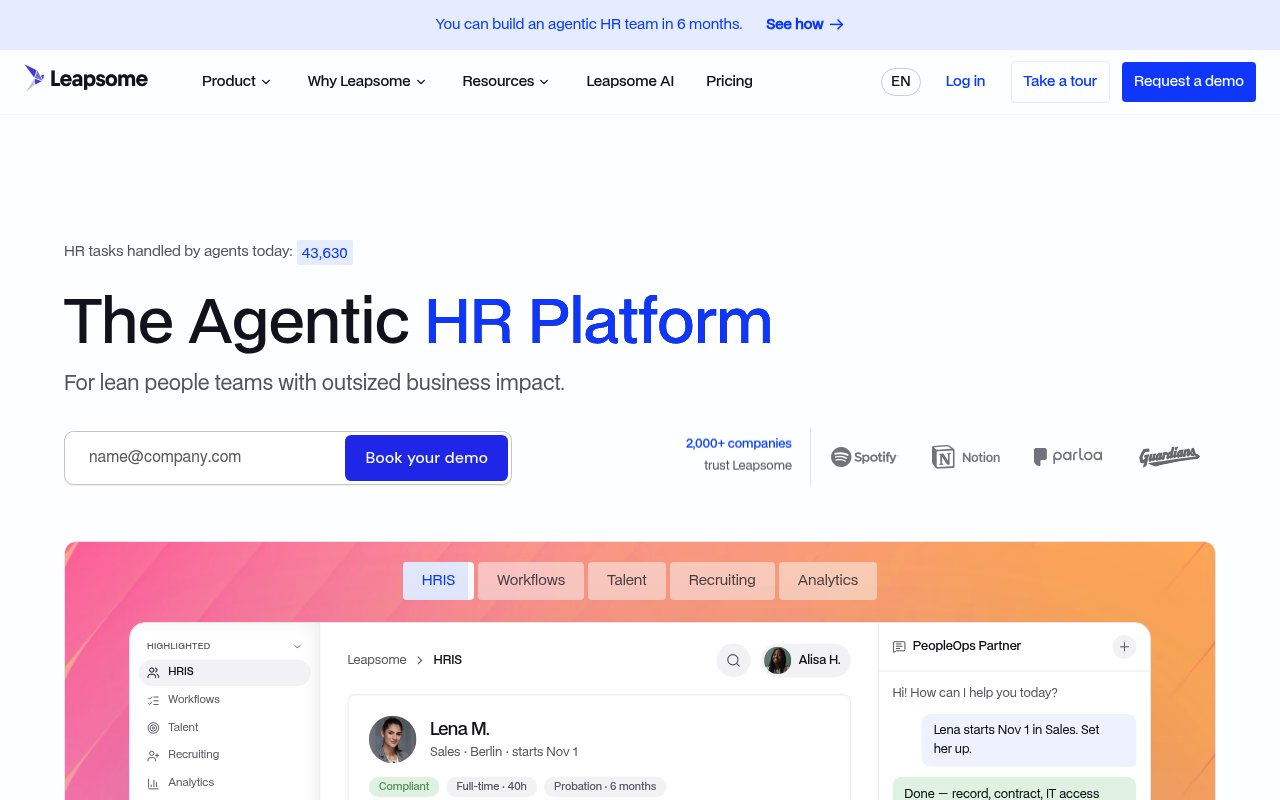Click the Notion logo
The height and width of the screenshot is (800, 1280).
tap(965, 457)
